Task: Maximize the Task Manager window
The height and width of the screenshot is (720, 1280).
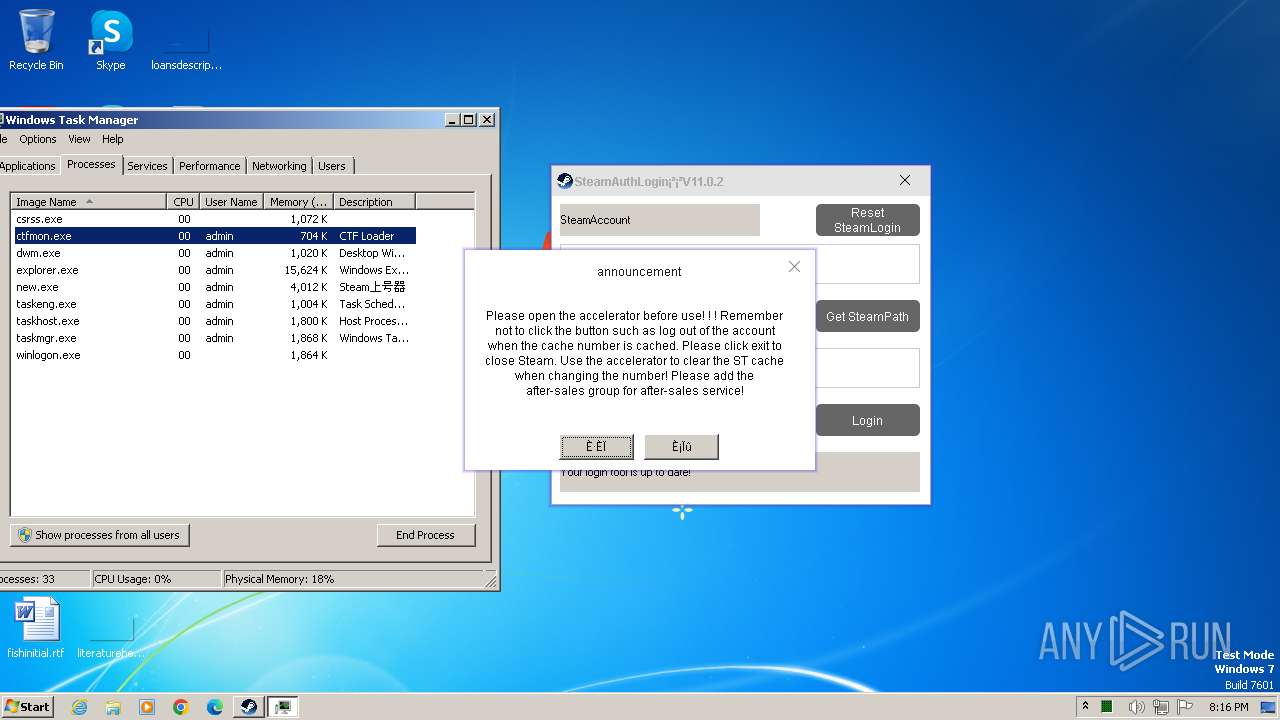Action: (469, 120)
